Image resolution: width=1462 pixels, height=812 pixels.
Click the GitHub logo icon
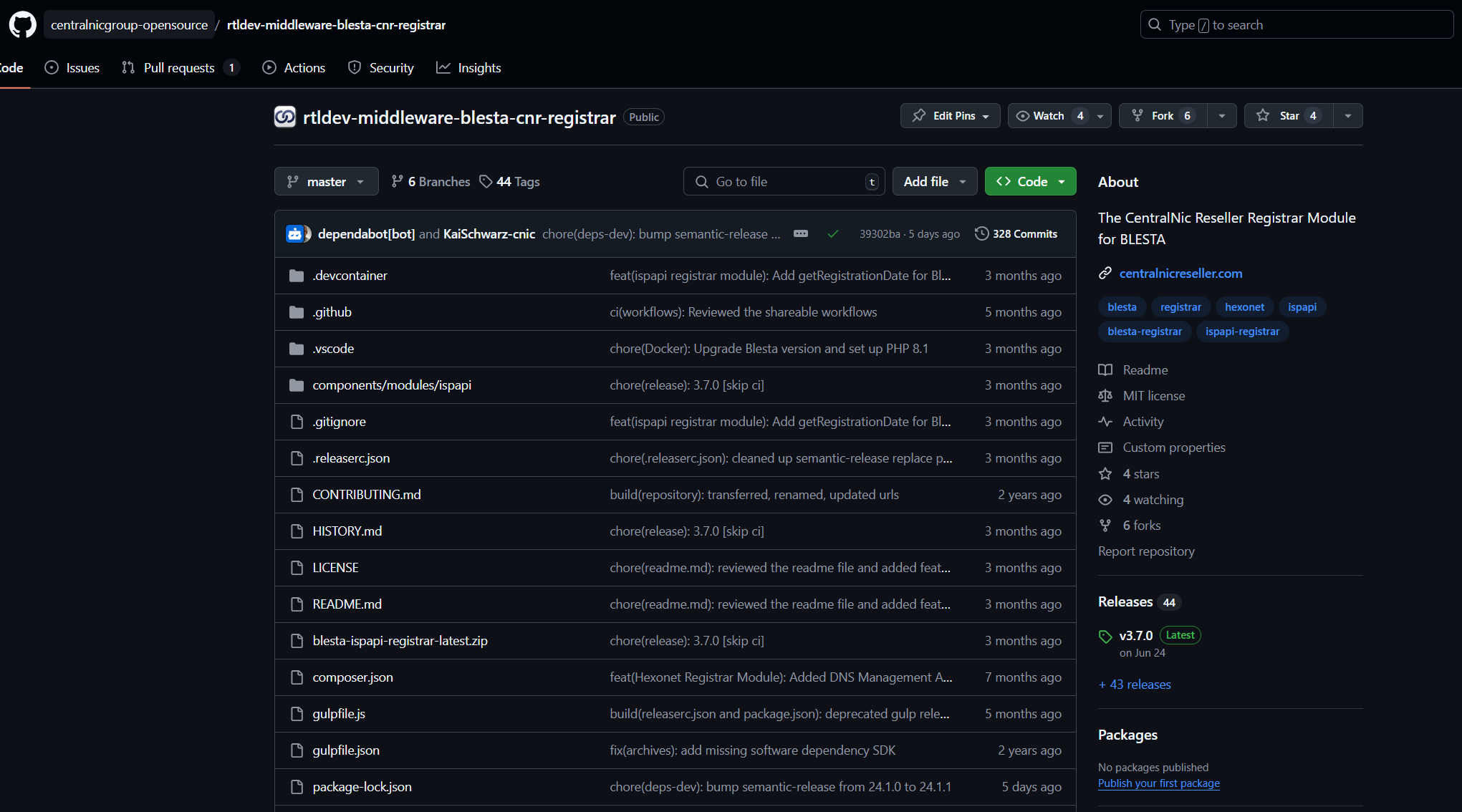tap(22, 24)
